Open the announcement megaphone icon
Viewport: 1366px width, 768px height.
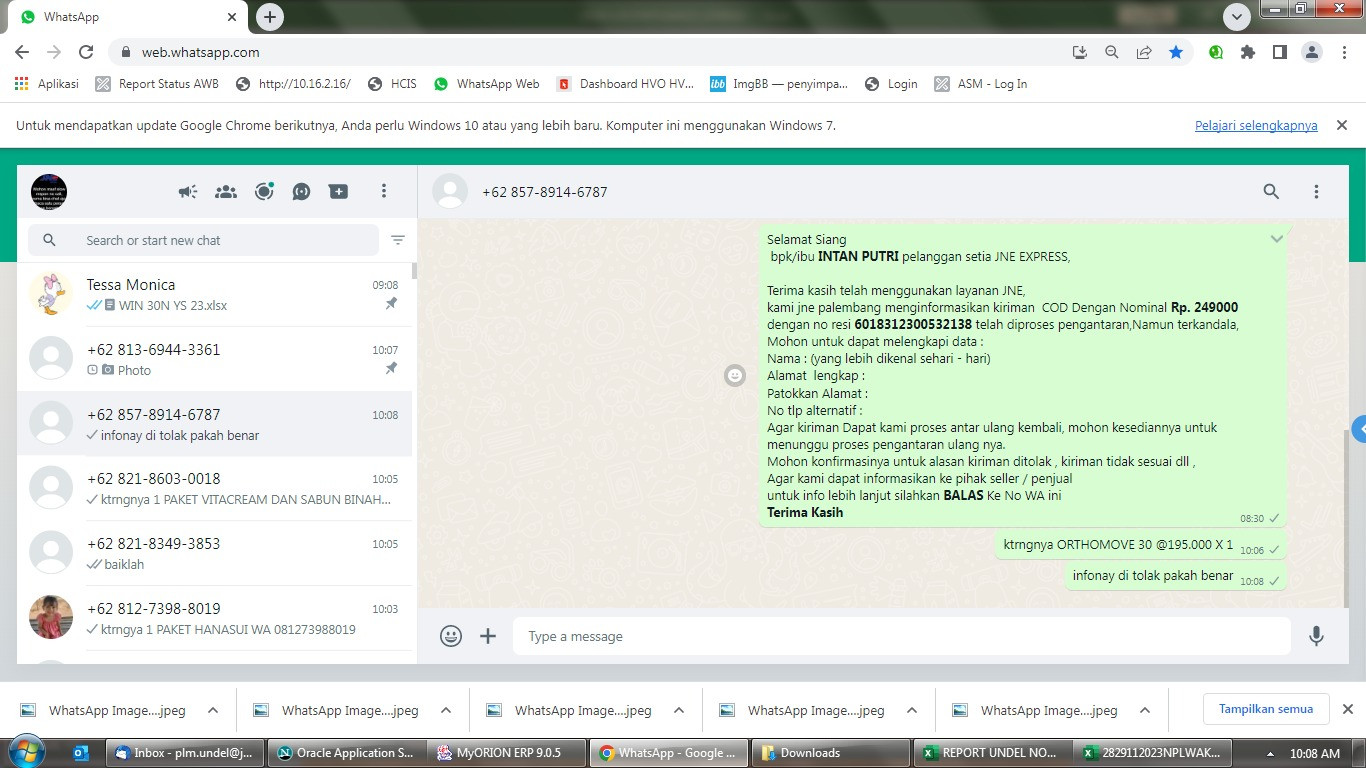pyautogui.click(x=188, y=191)
